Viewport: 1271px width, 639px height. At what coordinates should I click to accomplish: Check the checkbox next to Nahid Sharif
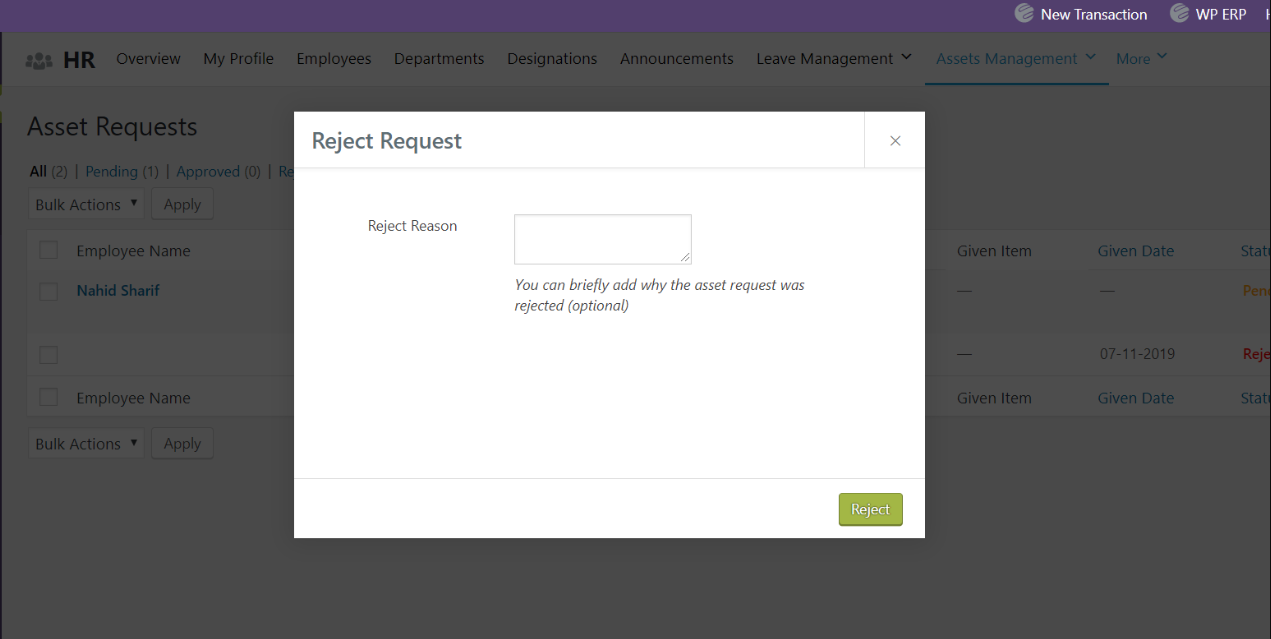click(48, 291)
